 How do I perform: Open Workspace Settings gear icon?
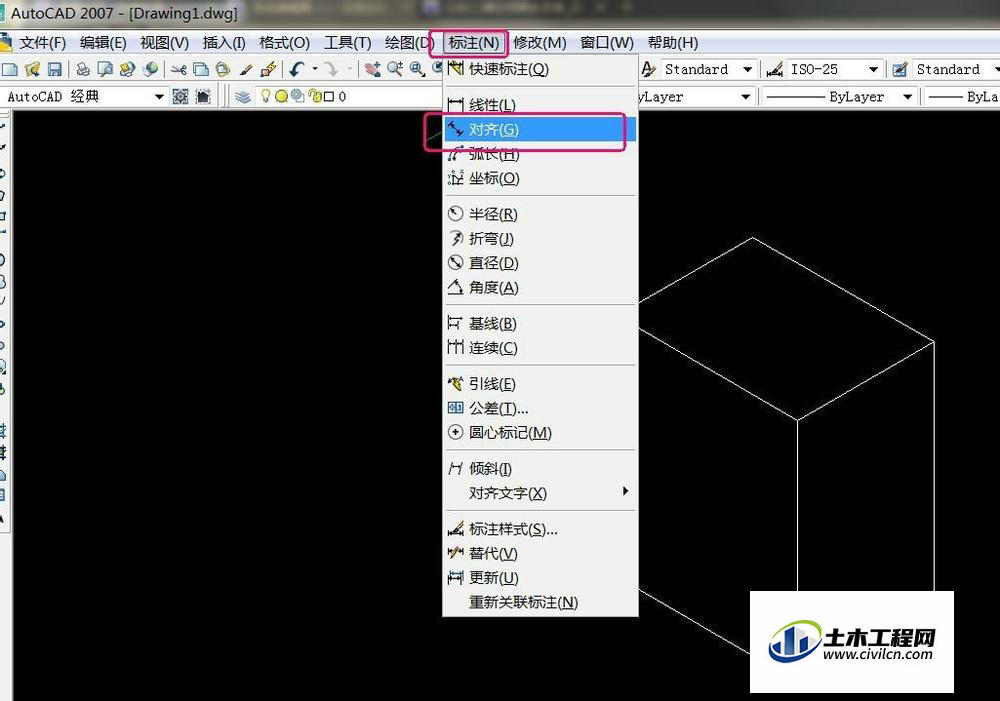(180, 96)
